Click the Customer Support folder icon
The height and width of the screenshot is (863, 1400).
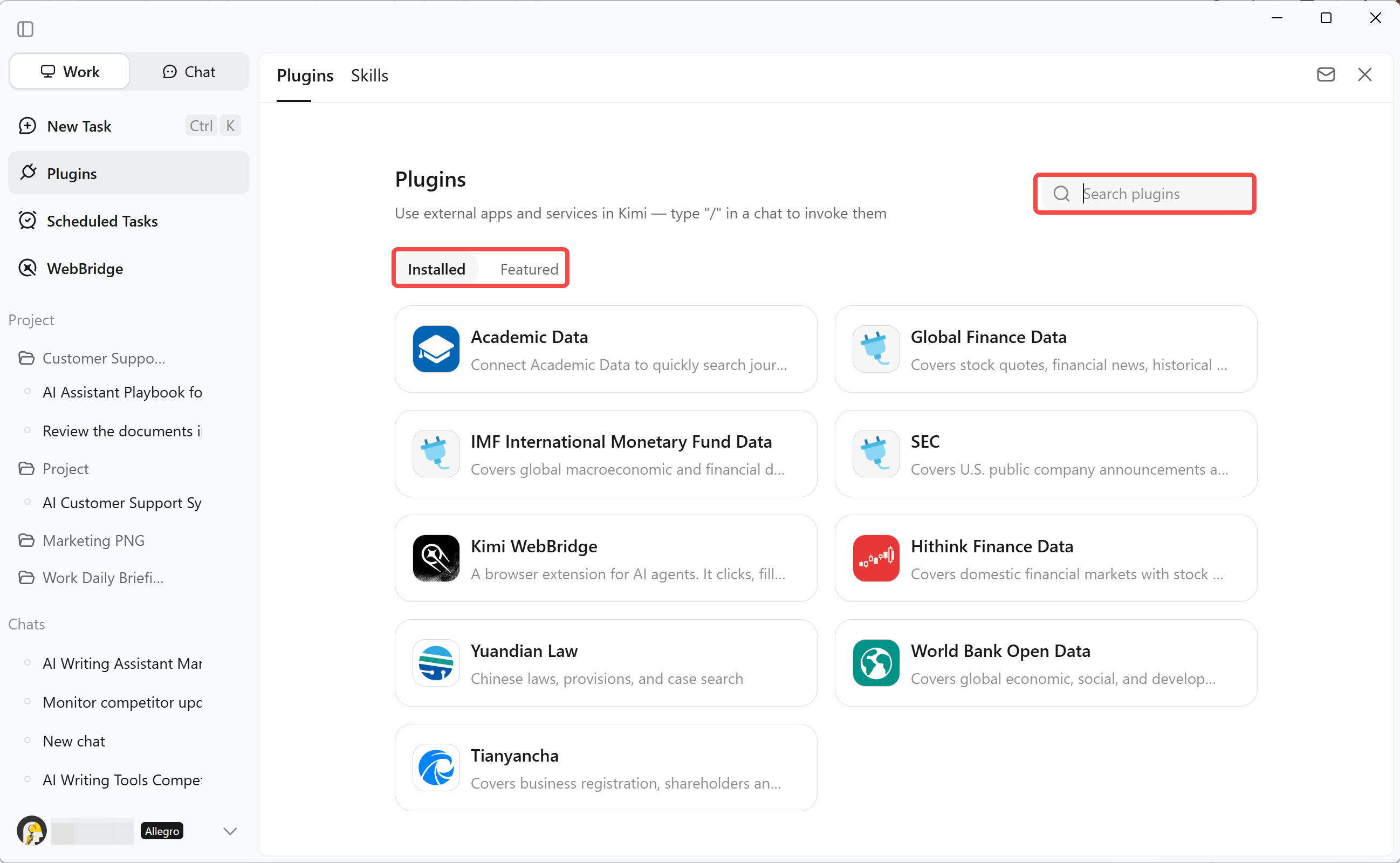coord(26,359)
